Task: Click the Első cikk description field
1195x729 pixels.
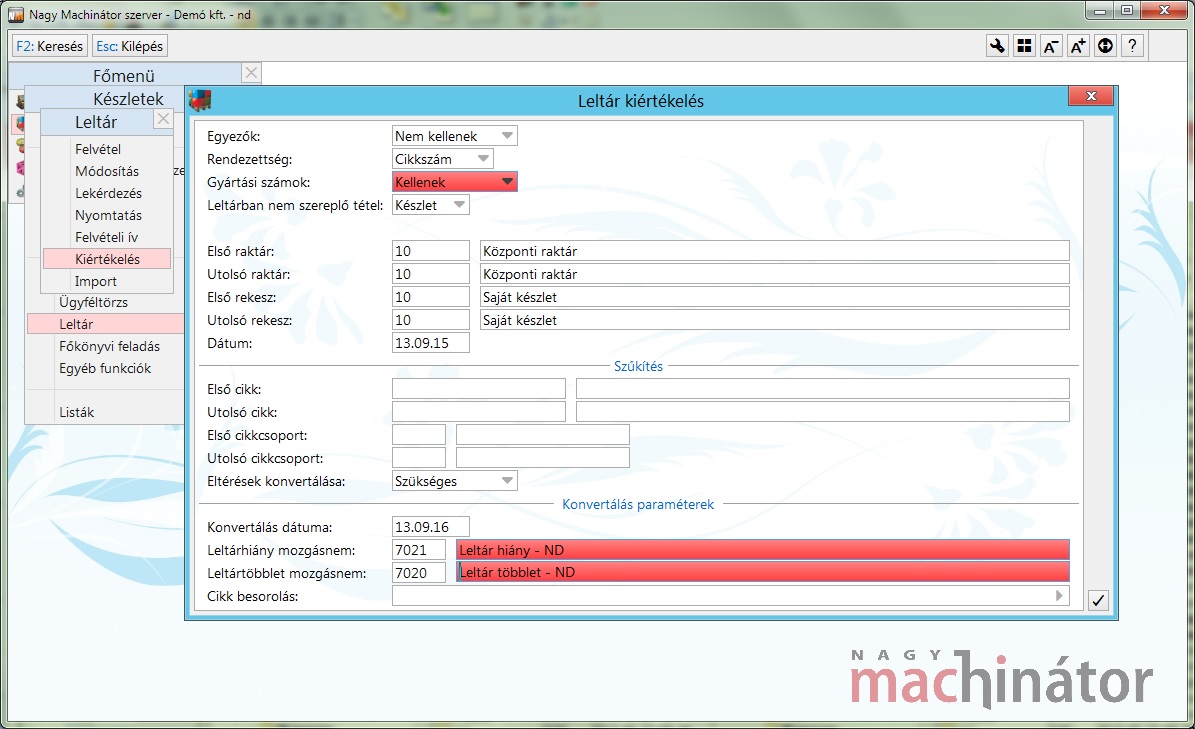Action: (x=822, y=389)
